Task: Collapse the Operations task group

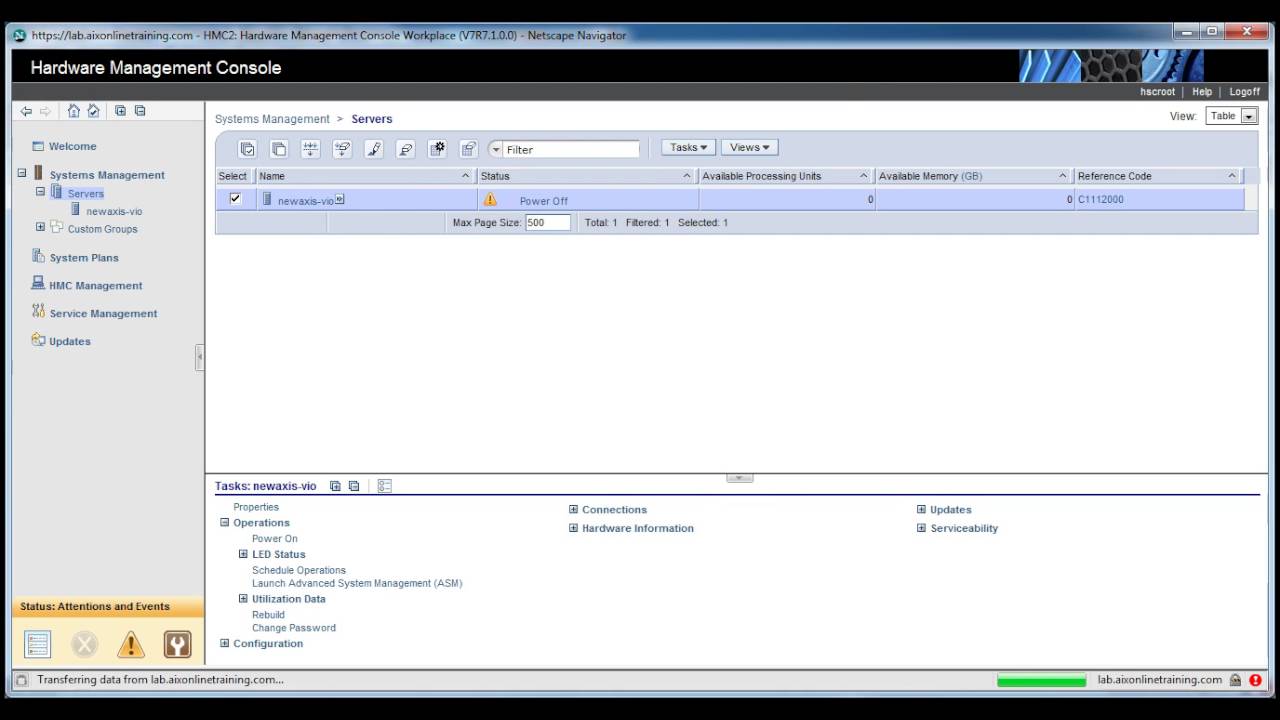Action: [x=224, y=522]
